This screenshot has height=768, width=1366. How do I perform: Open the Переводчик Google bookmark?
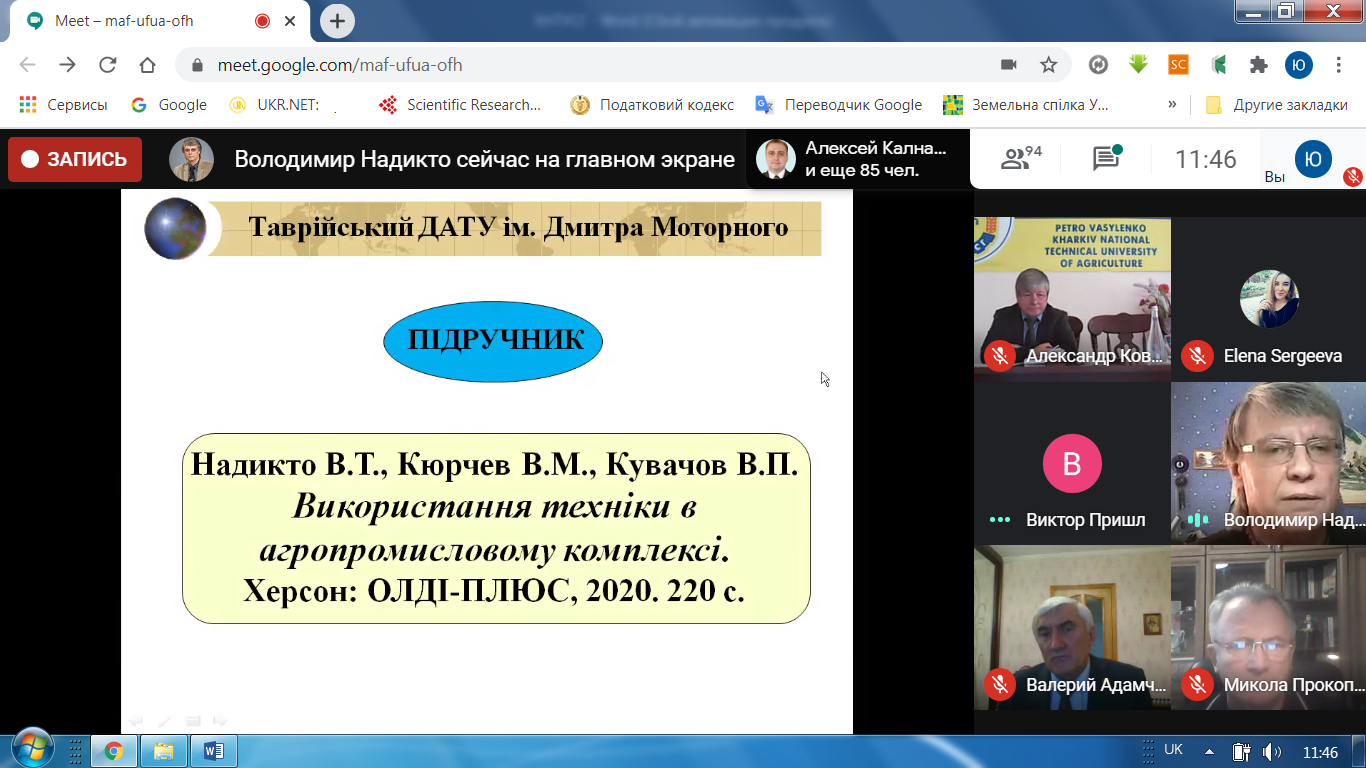pos(838,104)
